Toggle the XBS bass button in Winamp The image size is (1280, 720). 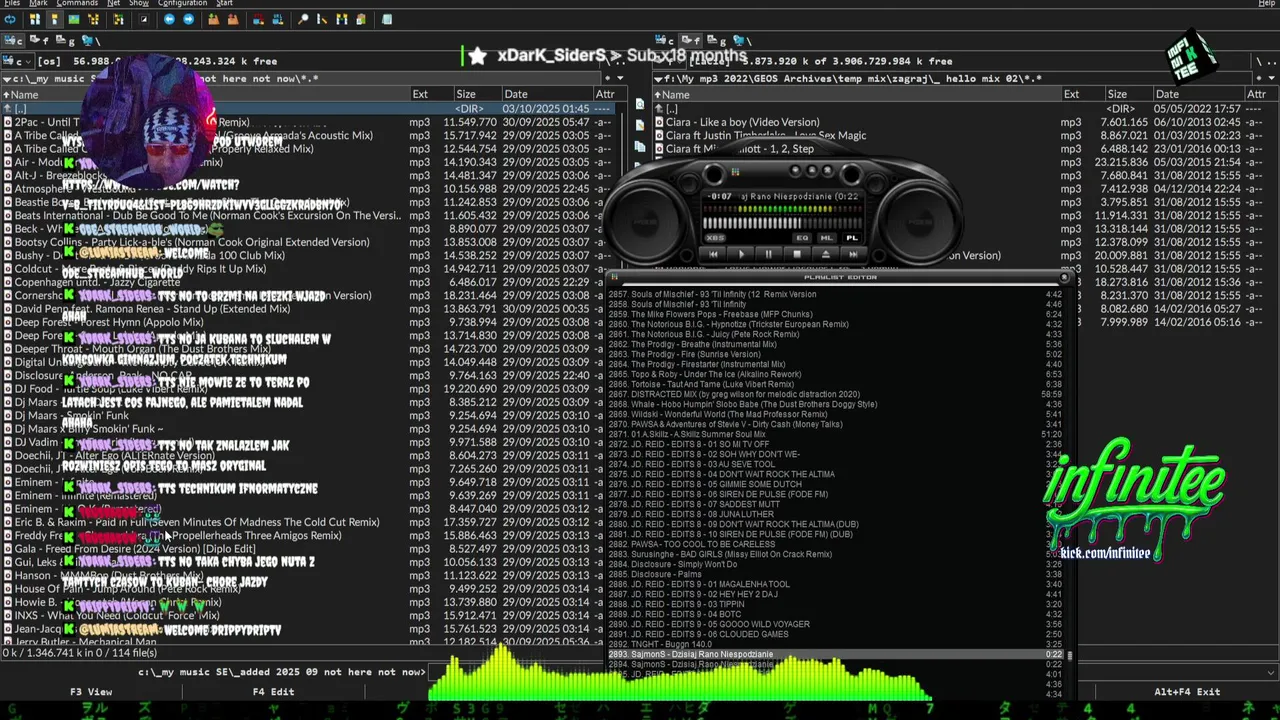pos(715,237)
